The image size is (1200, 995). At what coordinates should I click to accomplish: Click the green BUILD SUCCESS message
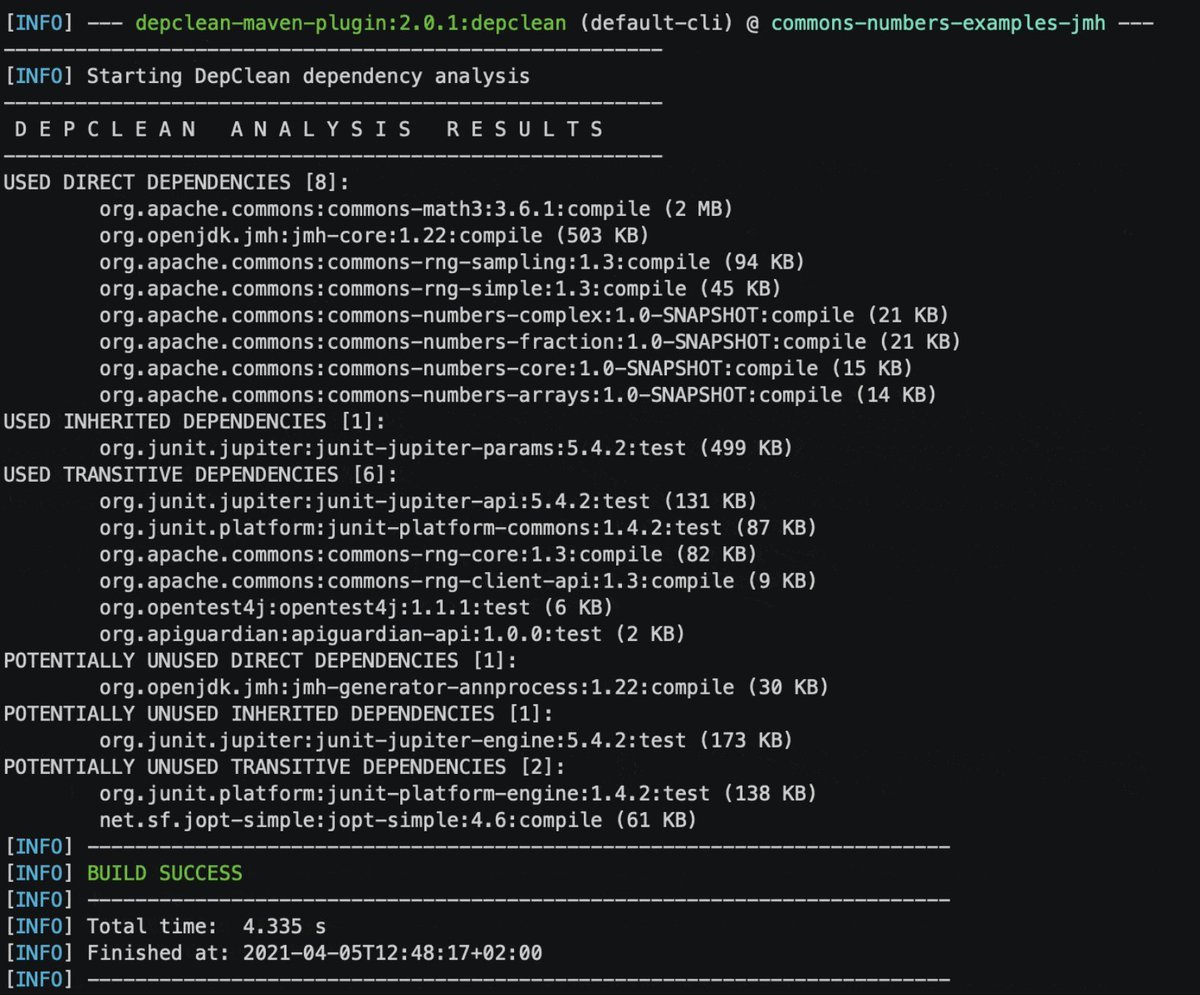pyautogui.click(x=165, y=873)
